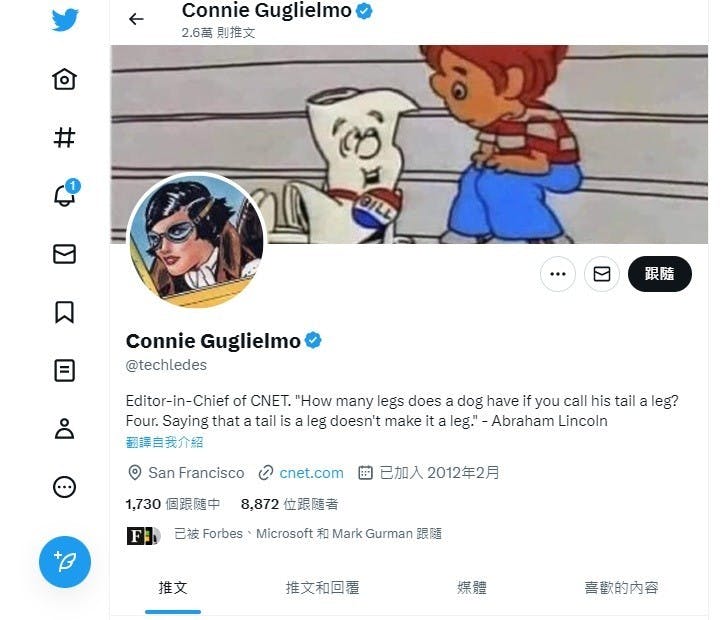Click the Twitter bird logo

tap(65, 20)
